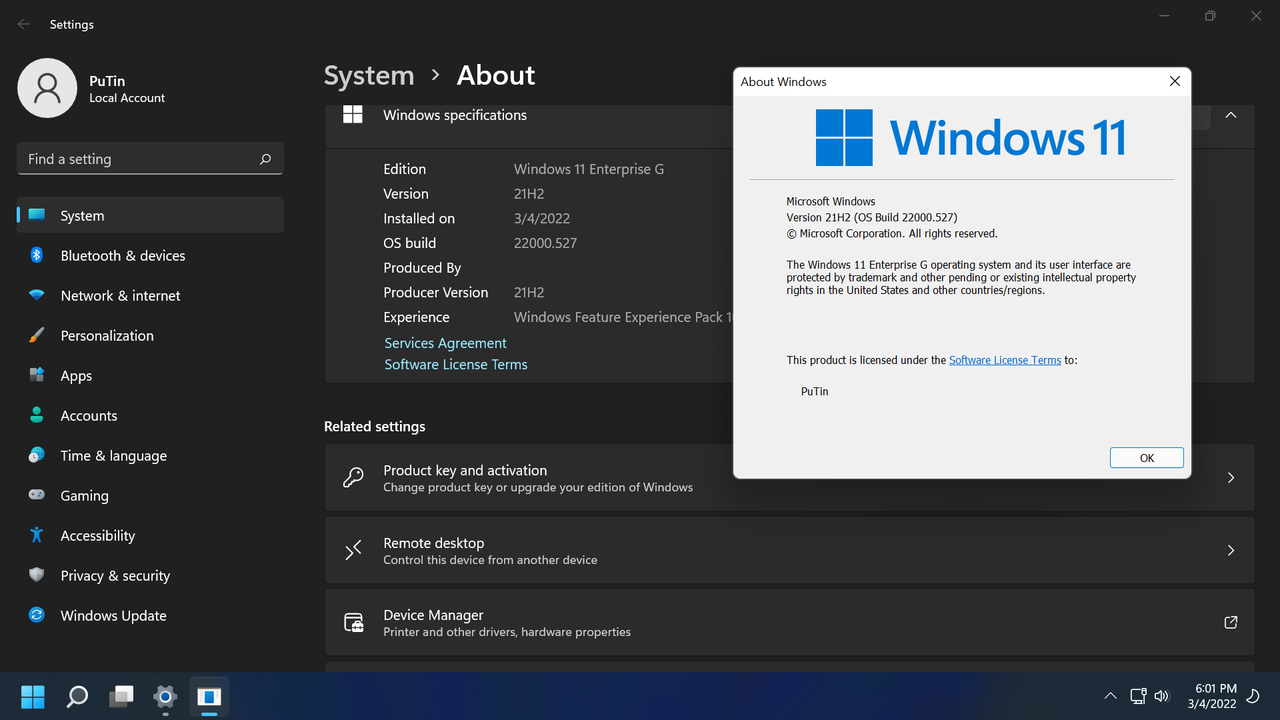
Task: Open Privacy & security settings
Action: coord(150,575)
